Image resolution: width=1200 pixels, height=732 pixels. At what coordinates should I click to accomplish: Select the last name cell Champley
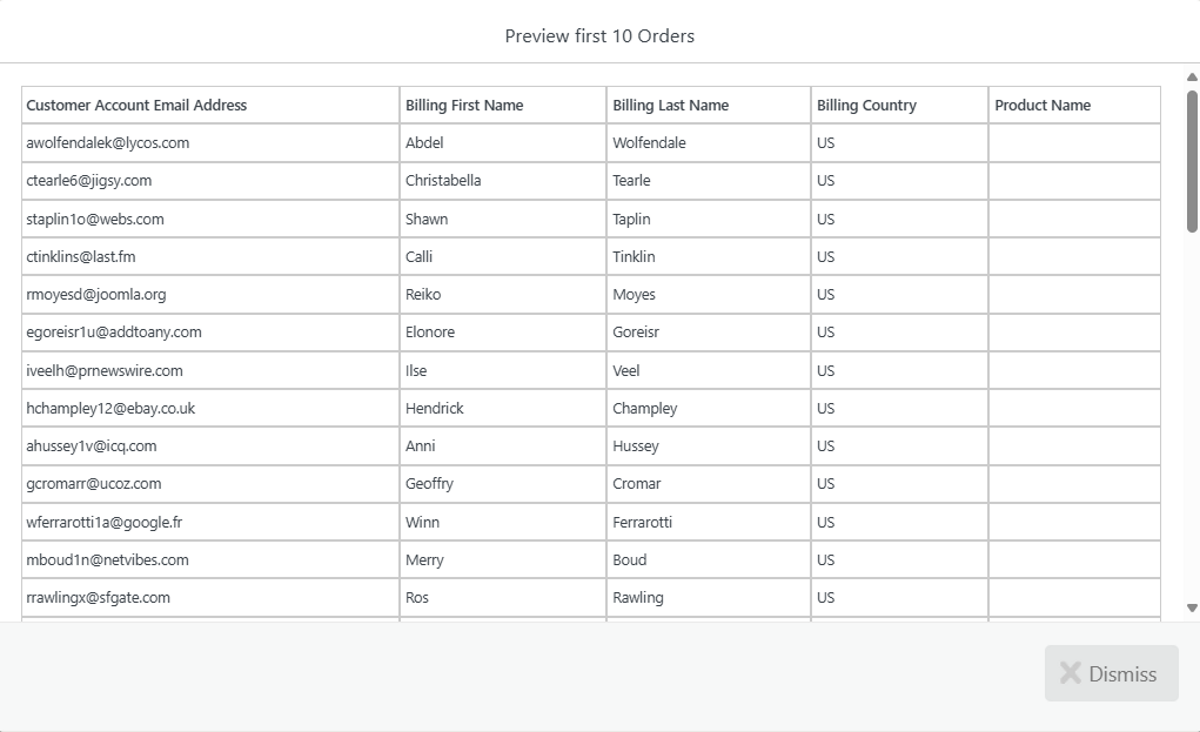[645, 408]
